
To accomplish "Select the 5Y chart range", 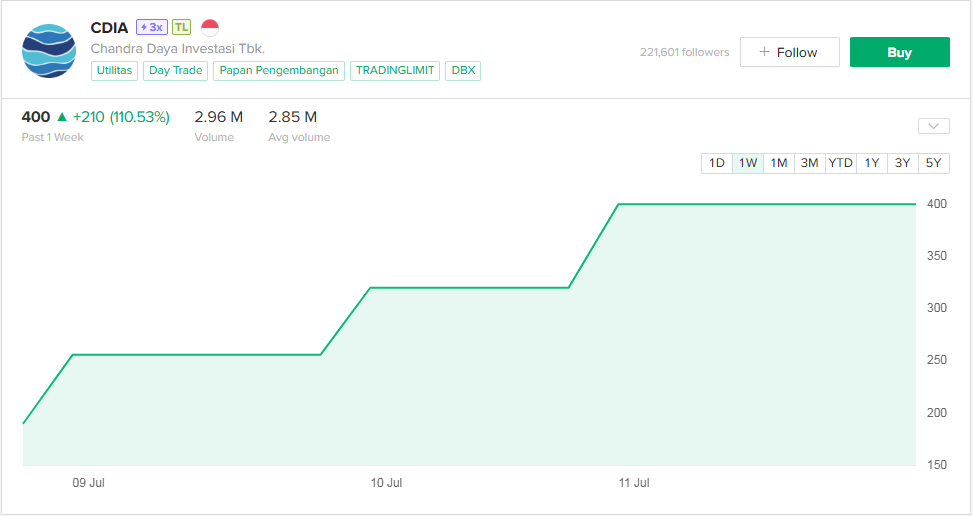I will pyautogui.click(x=934, y=163).
